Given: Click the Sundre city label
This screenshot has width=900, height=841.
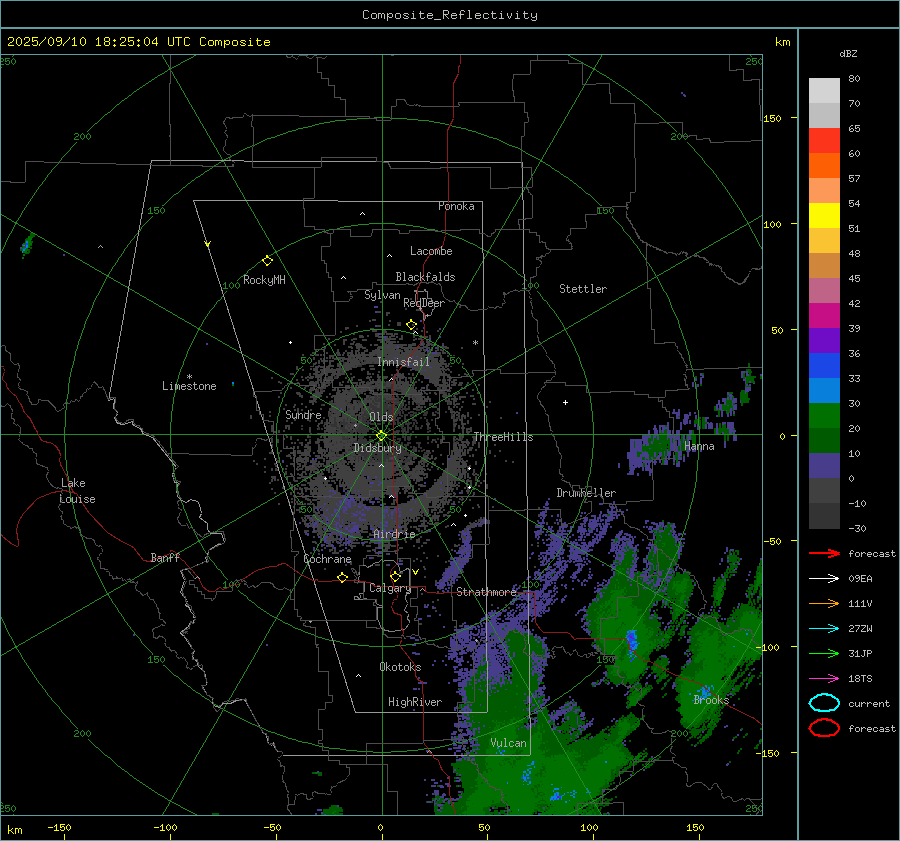Looking at the screenshot, I should pos(303,414).
